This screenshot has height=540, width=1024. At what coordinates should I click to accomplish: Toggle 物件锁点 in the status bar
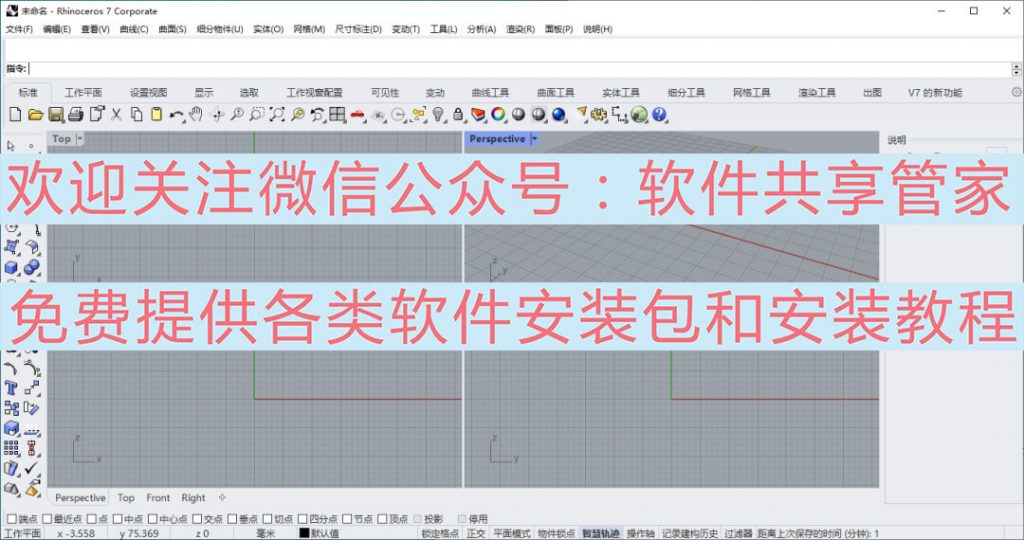click(x=556, y=533)
